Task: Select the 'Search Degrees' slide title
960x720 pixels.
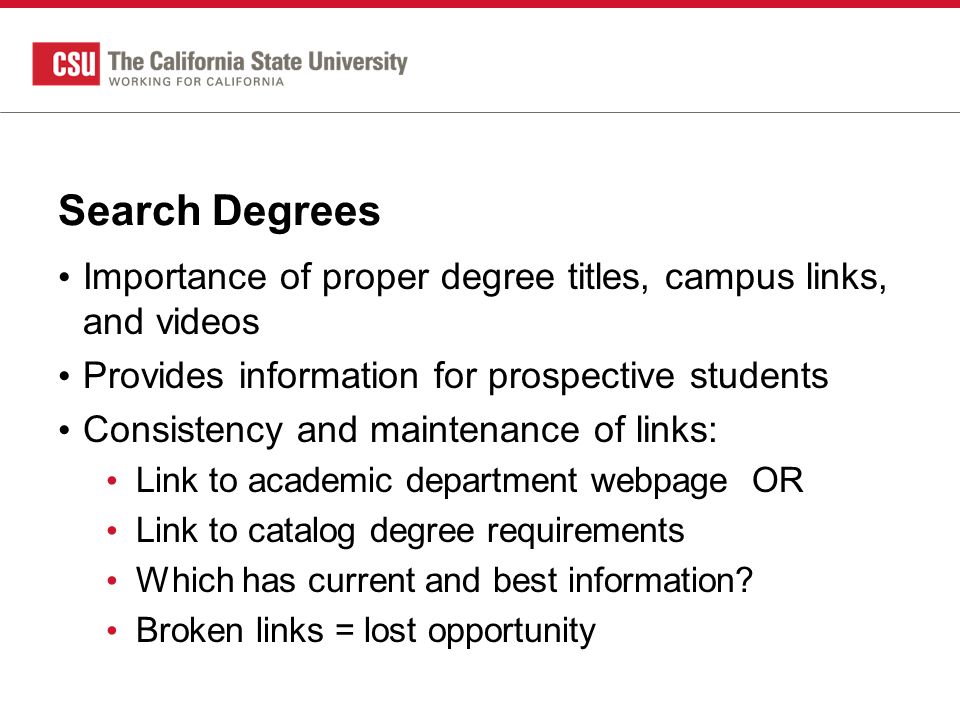Action: (219, 211)
